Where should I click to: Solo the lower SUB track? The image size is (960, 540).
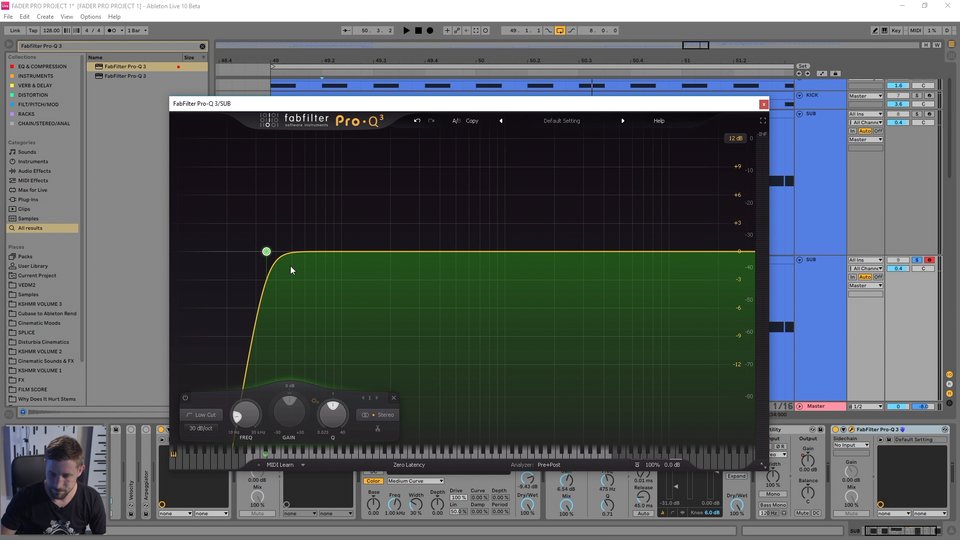[x=917, y=260]
